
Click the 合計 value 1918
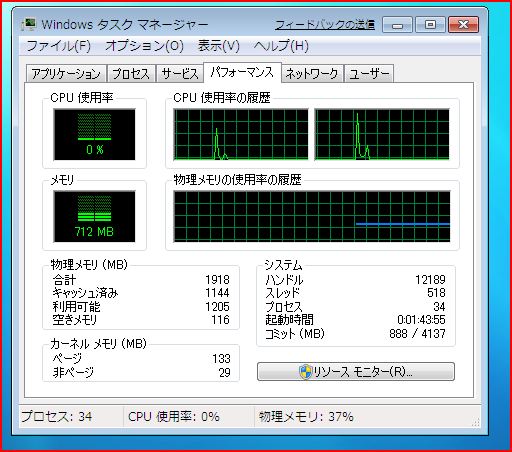pos(217,279)
